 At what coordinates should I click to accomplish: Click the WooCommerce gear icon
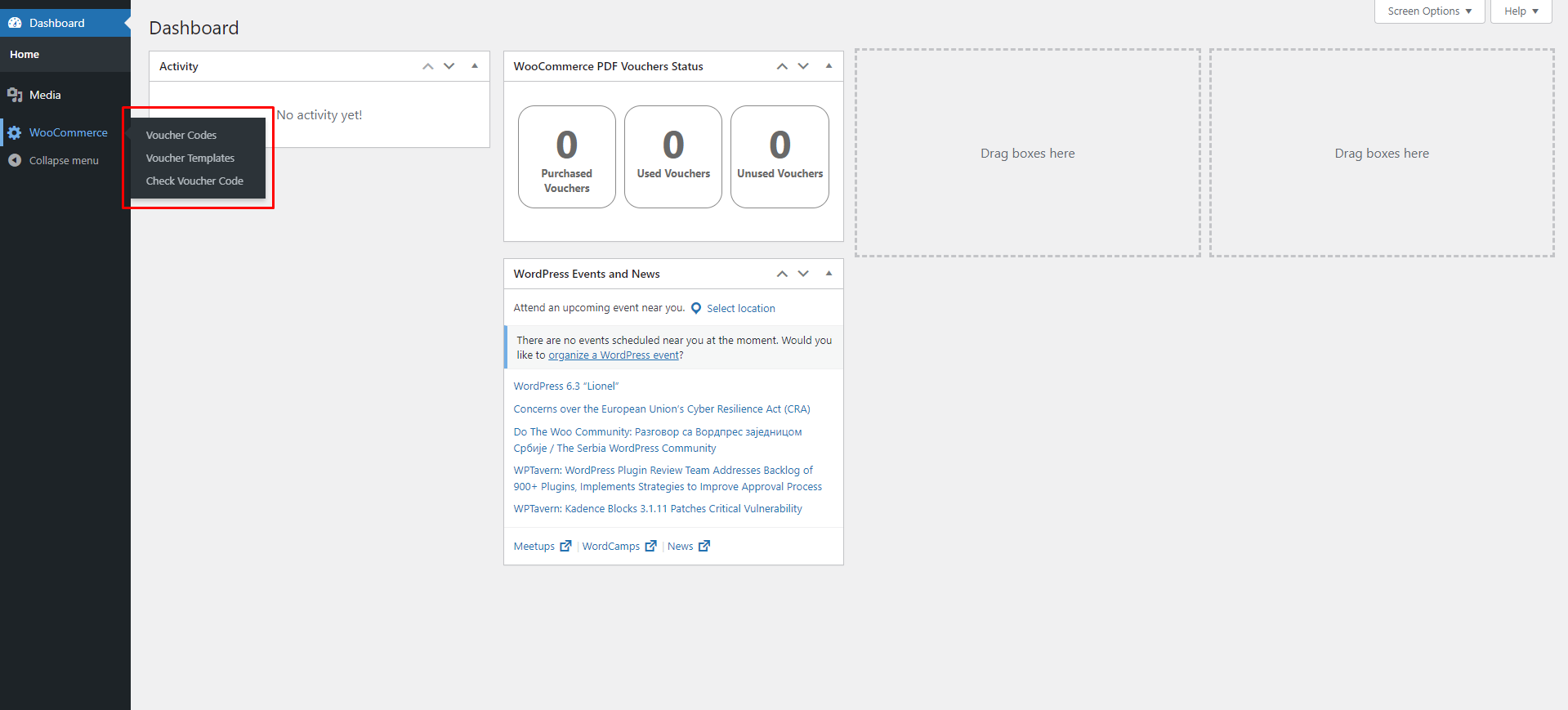point(15,132)
